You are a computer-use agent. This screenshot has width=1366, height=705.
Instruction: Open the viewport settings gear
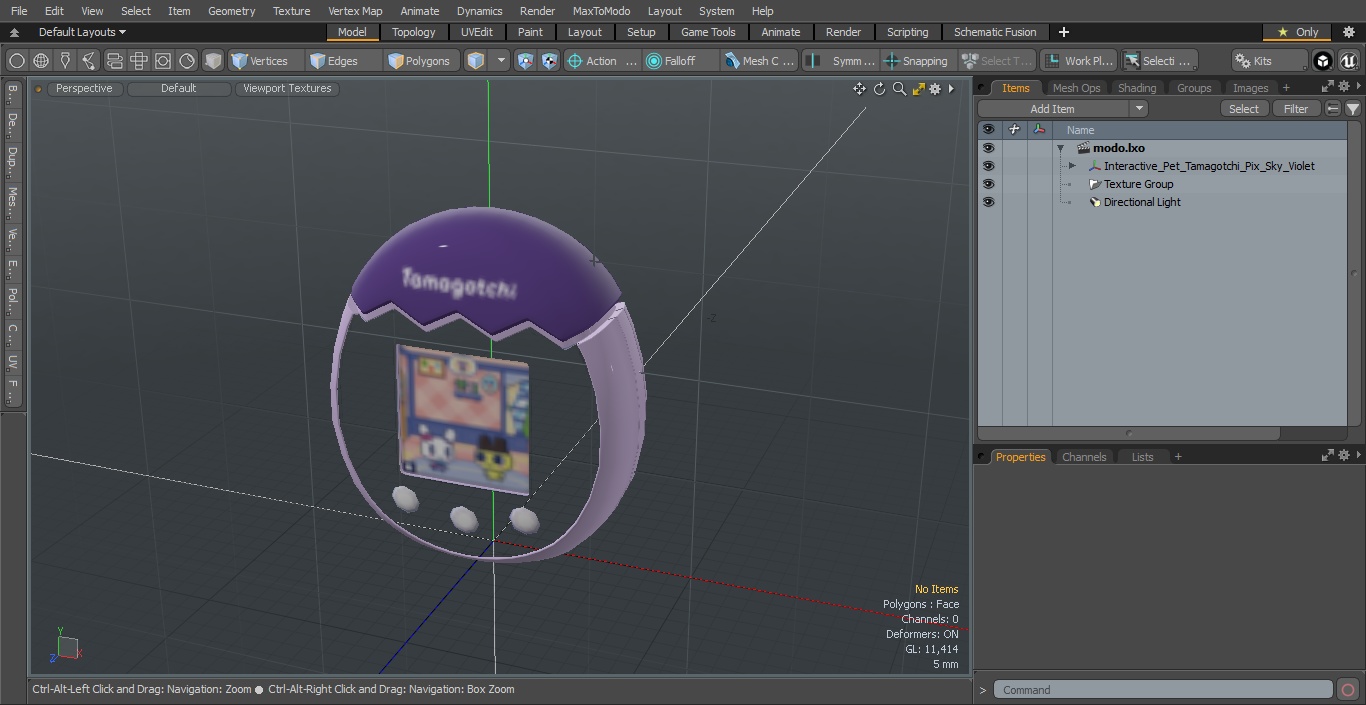pyautogui.click(x=935, y=89)
